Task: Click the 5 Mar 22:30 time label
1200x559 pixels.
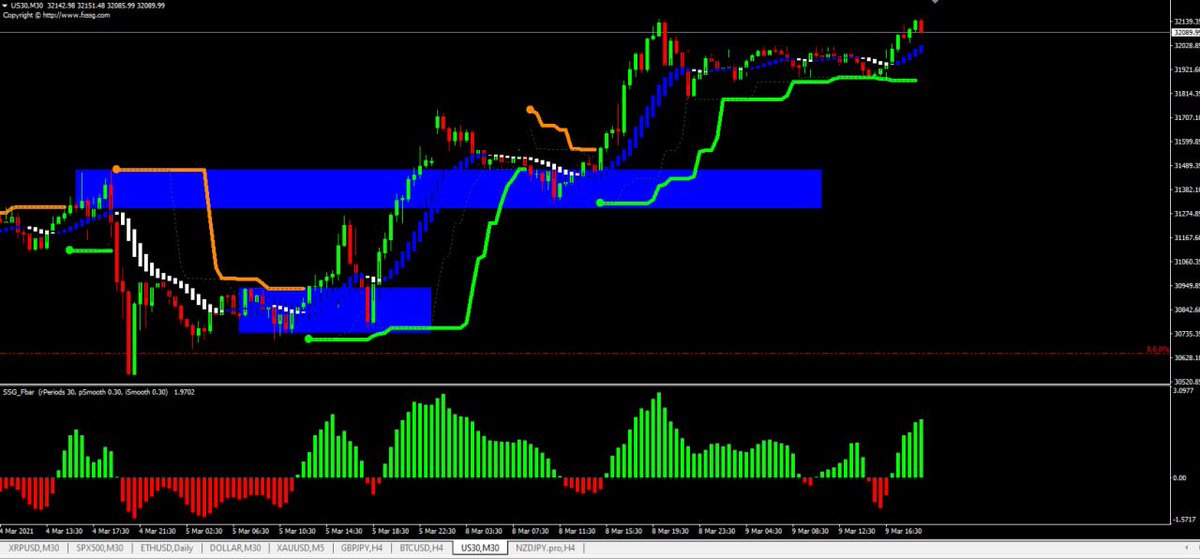Action: (x=437, y=531)
